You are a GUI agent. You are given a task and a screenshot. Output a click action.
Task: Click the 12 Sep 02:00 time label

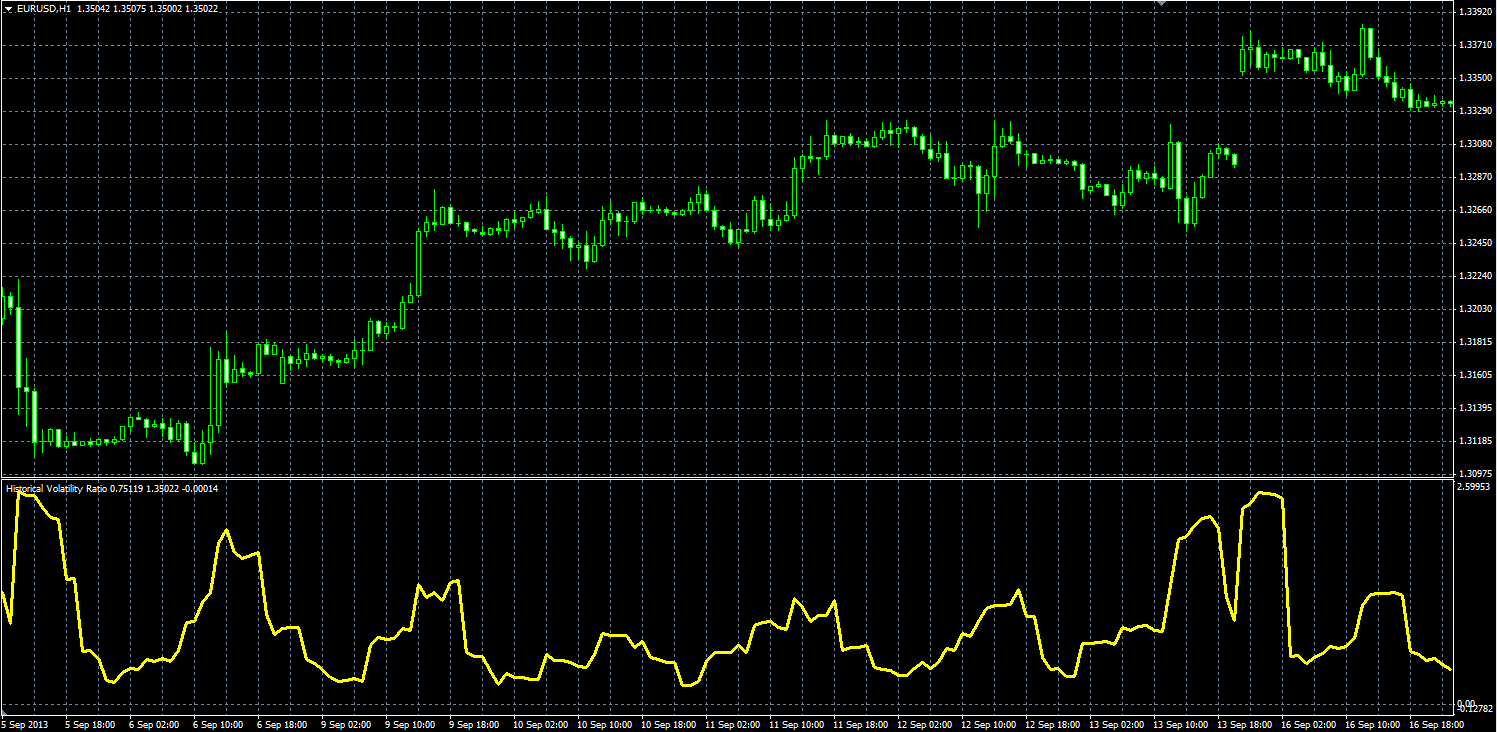coord(924,724)
